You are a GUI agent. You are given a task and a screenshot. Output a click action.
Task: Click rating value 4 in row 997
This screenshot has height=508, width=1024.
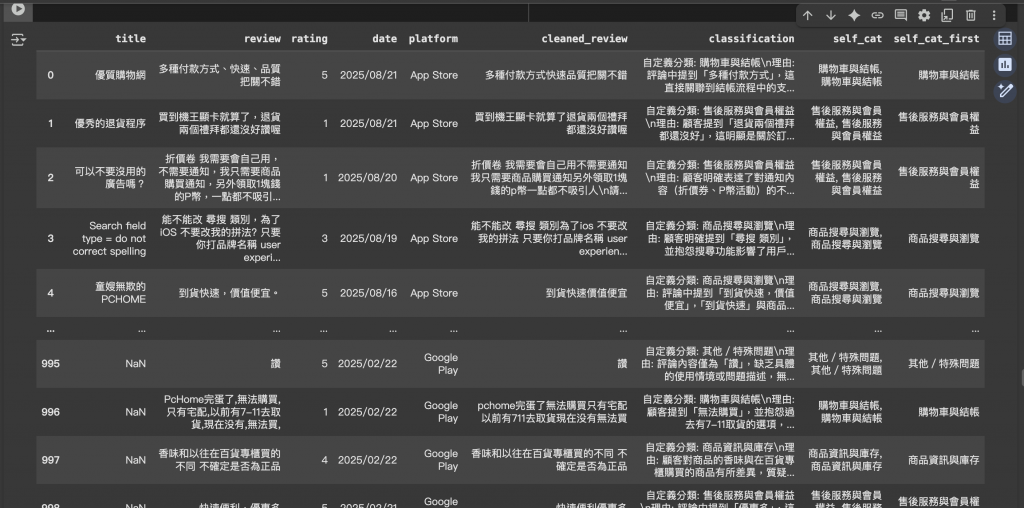tap(325, 460)
